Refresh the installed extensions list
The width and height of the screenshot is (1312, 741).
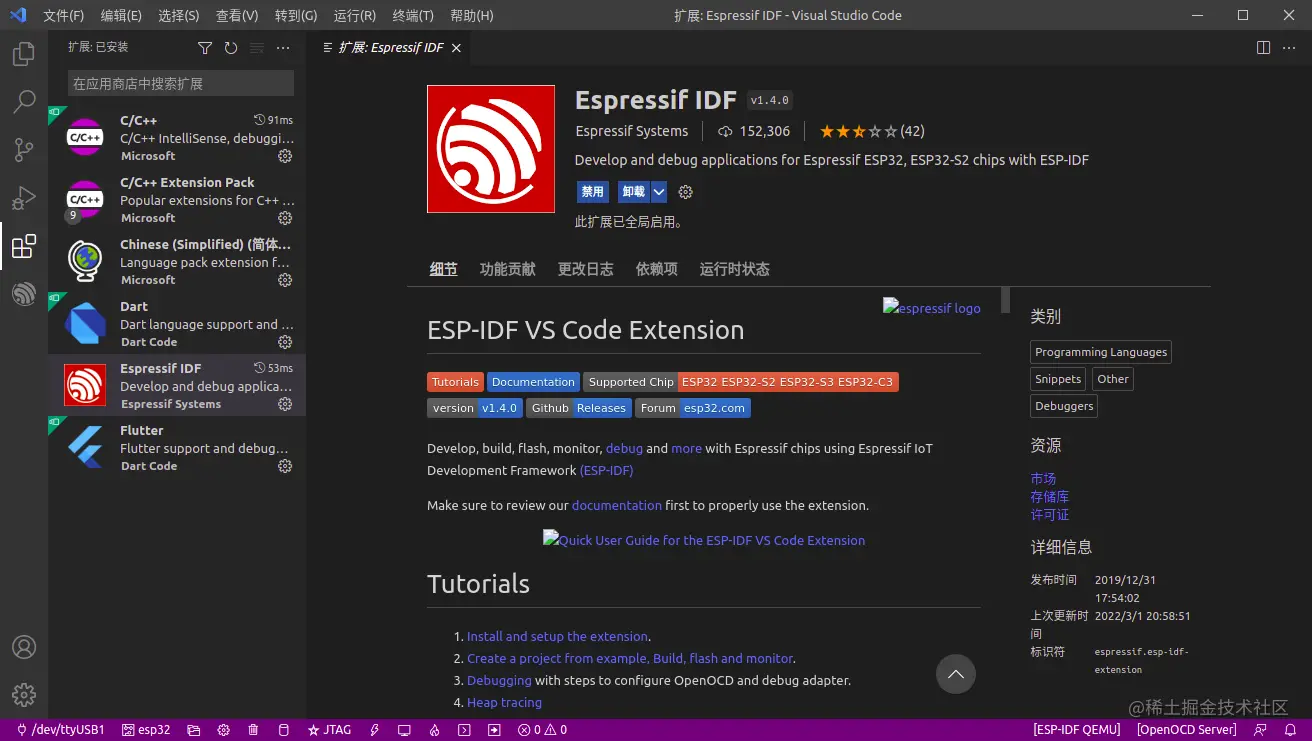[231, 48]
